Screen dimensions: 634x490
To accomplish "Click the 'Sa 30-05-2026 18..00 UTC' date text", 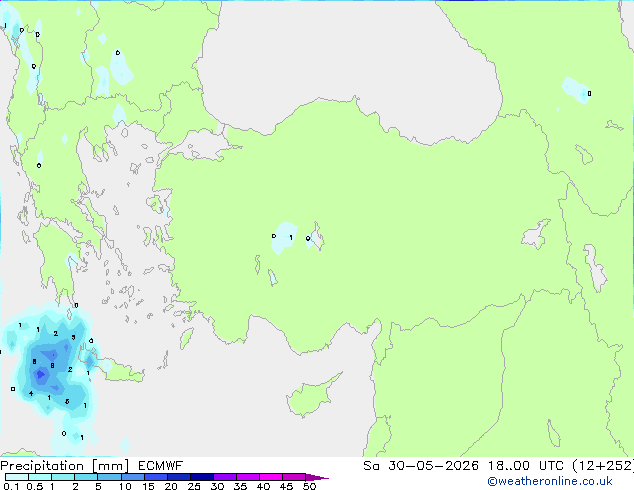I will [x=463, y=466].
